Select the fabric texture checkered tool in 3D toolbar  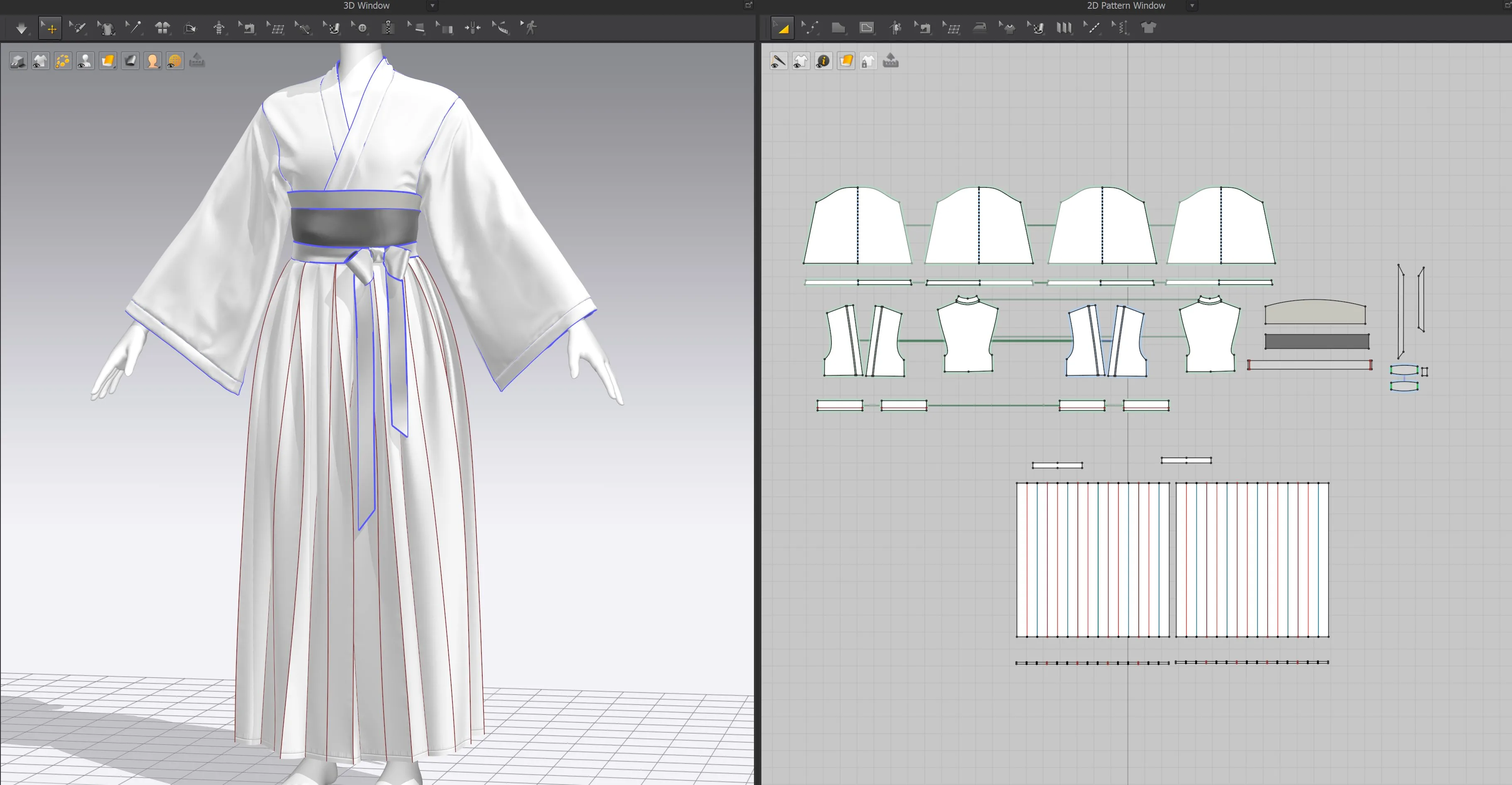click(332, 28)
